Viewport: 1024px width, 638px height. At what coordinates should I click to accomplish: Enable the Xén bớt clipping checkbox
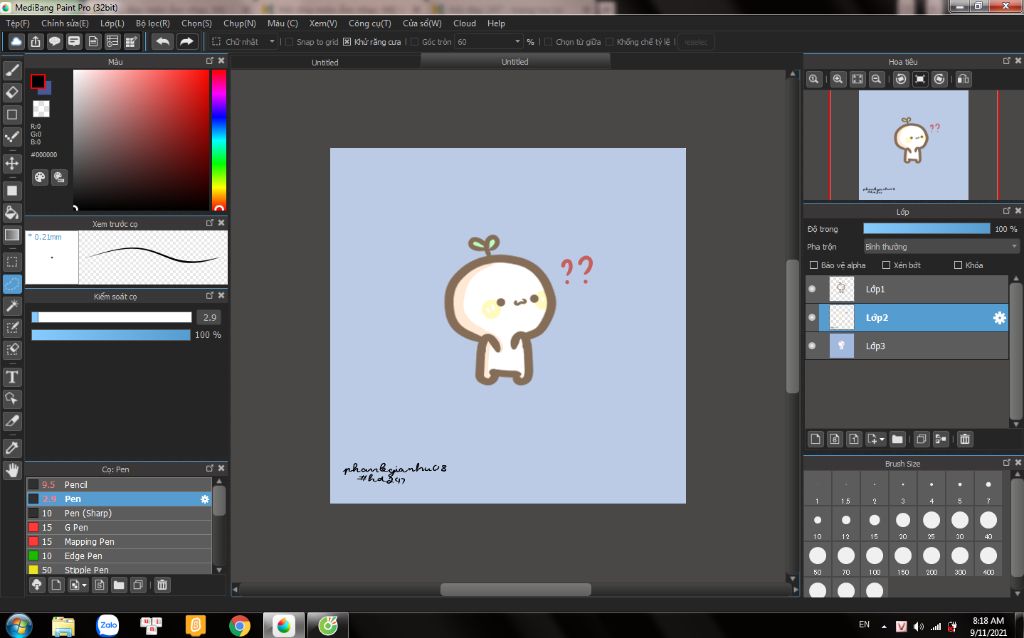[886, 265]
